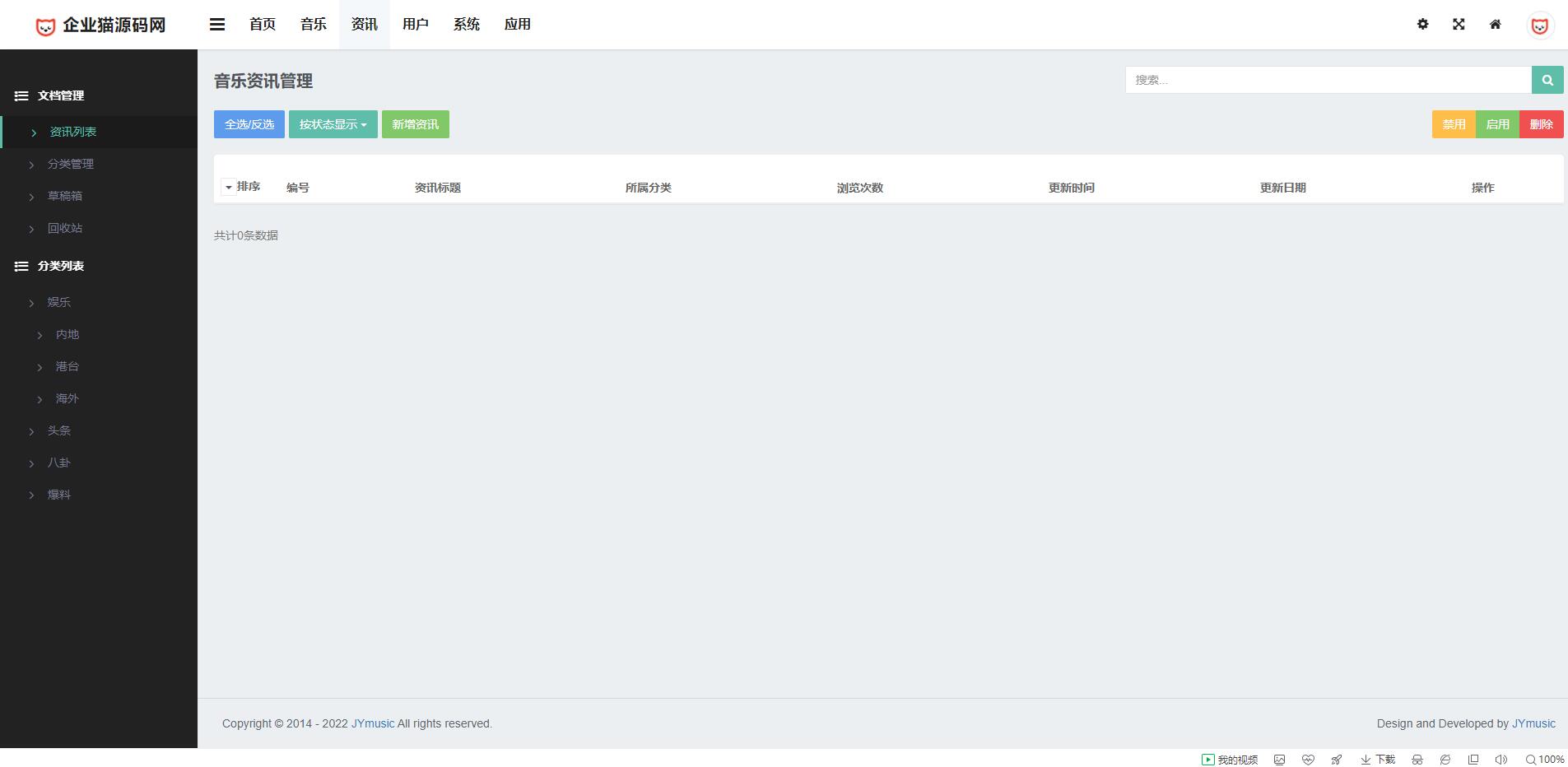This screenshot has height=767, width=1568.
Task: Open the user avatar menu
Action: (x=1539, y=26)
